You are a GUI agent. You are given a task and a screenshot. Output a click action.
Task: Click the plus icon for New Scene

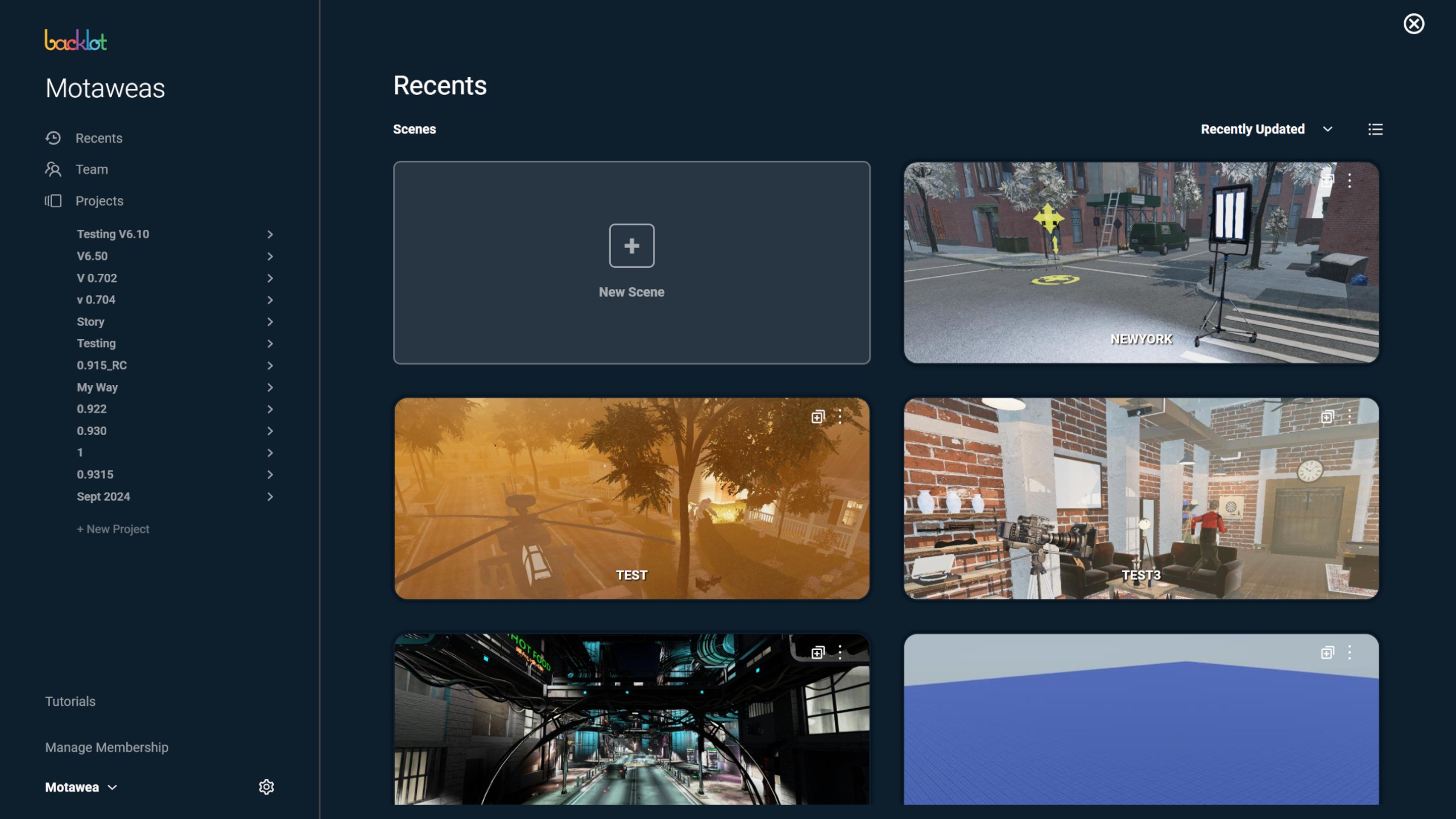631,246
